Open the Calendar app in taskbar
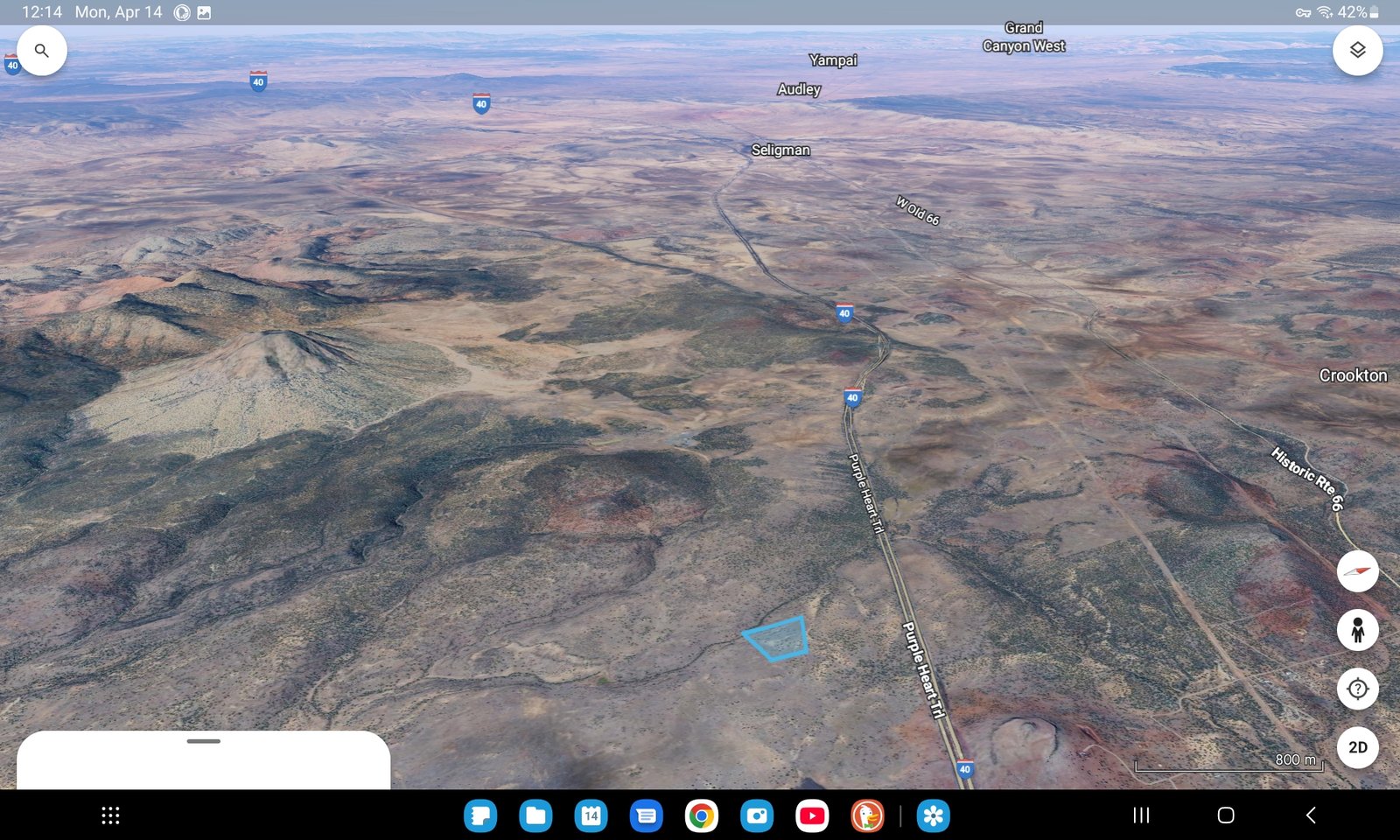This screenshot has width=1400, height=840. pyautogui.click(x=591, y=815)
